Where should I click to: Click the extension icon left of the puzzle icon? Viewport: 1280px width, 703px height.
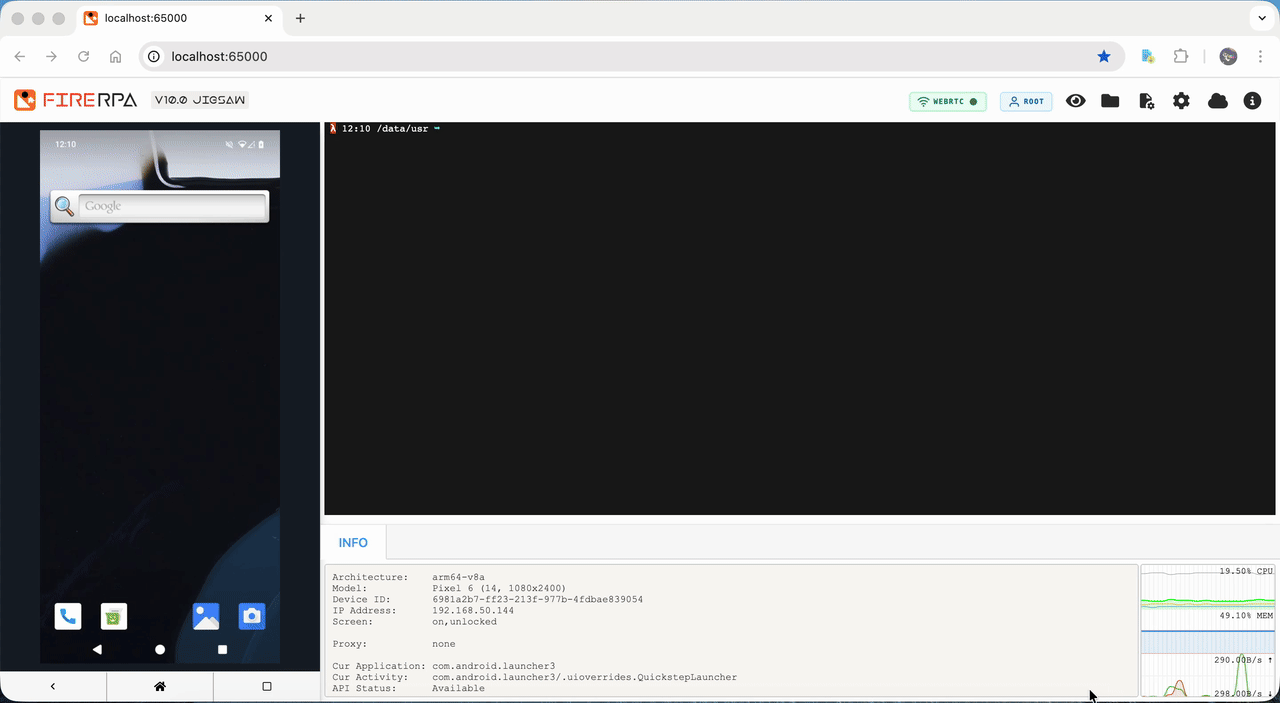(1148, 57)
